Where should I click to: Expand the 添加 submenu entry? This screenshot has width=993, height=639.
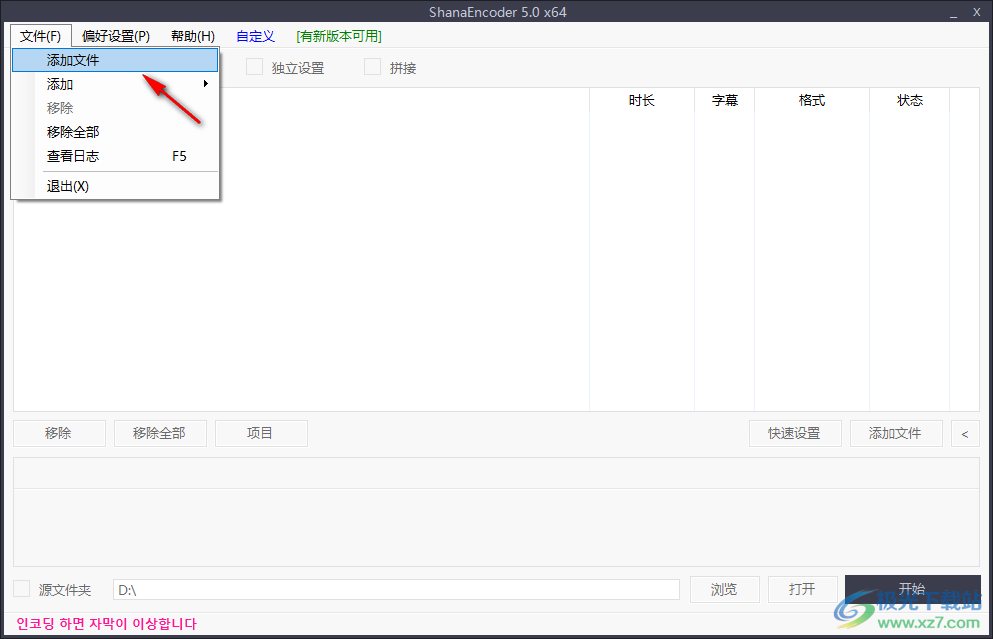pyautogui.click(x=115, y=84)
